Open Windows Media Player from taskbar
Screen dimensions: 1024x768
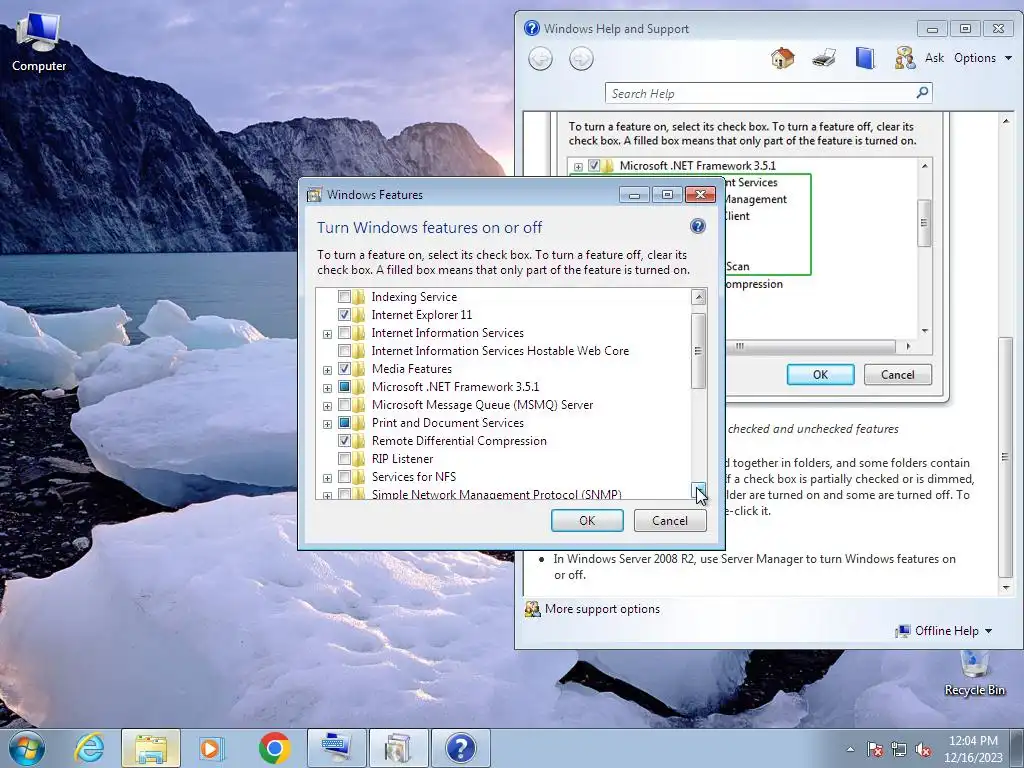[x=212, y=748]
